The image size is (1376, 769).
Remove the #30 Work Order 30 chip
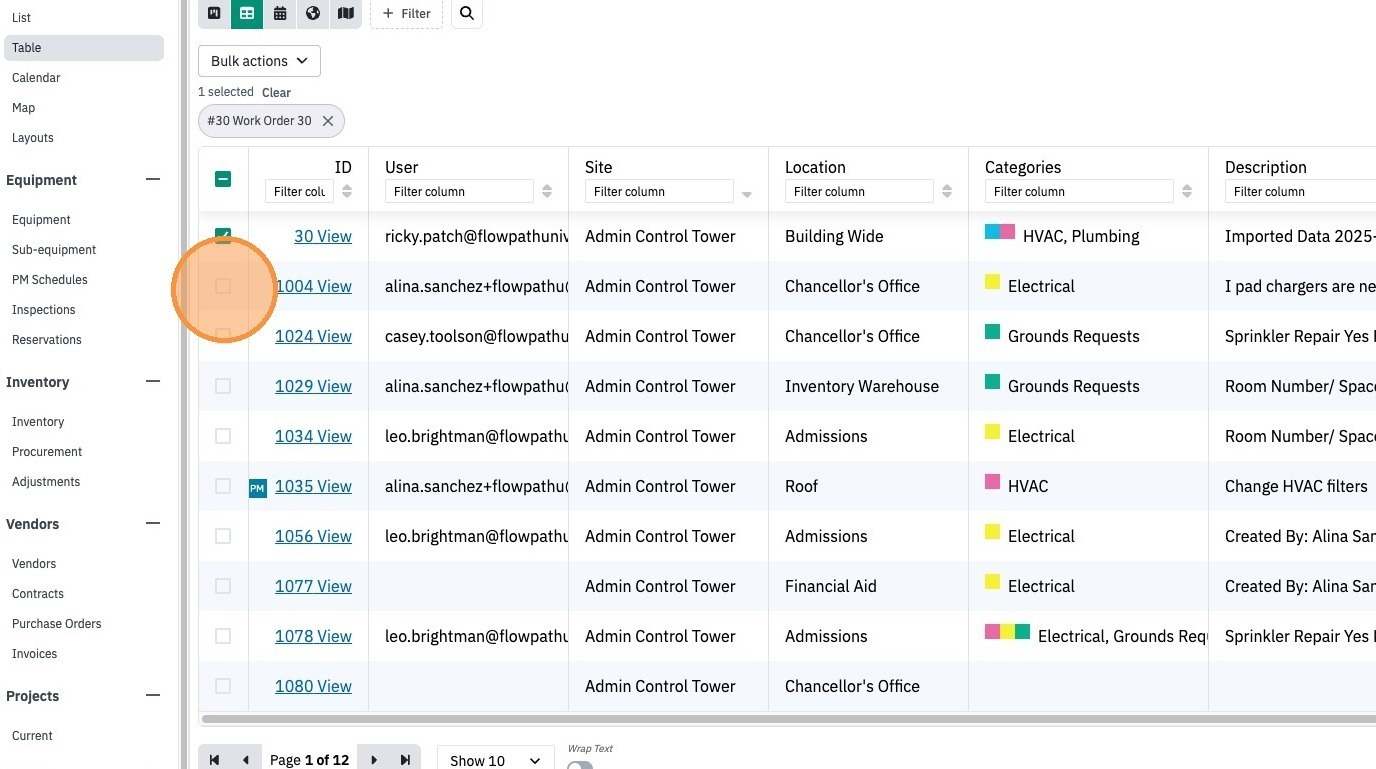328,121
